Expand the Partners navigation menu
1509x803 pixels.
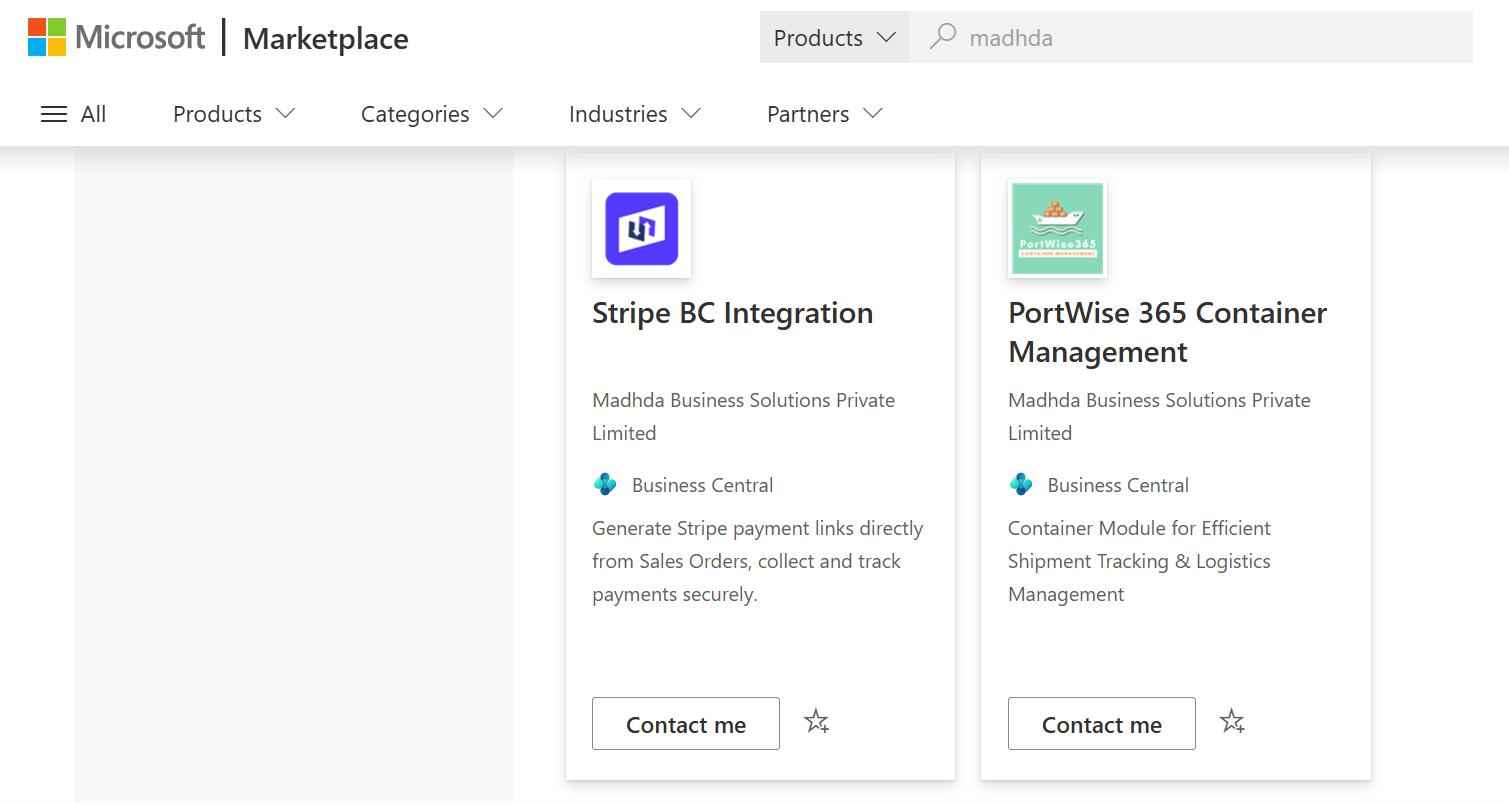pyautogui.click(x=825, y=114)
